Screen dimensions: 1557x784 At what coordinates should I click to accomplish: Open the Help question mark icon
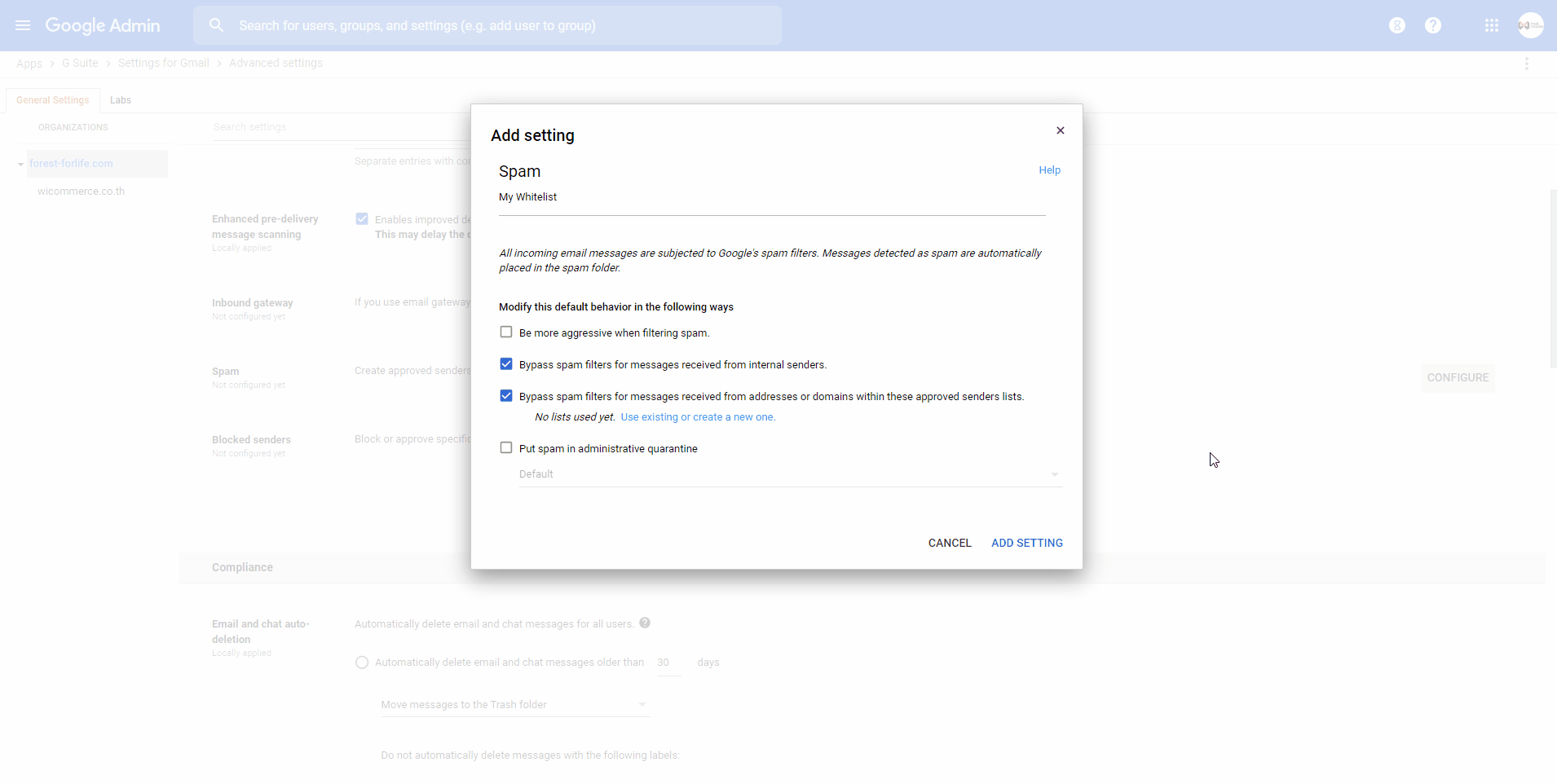tap(1432, 25)
